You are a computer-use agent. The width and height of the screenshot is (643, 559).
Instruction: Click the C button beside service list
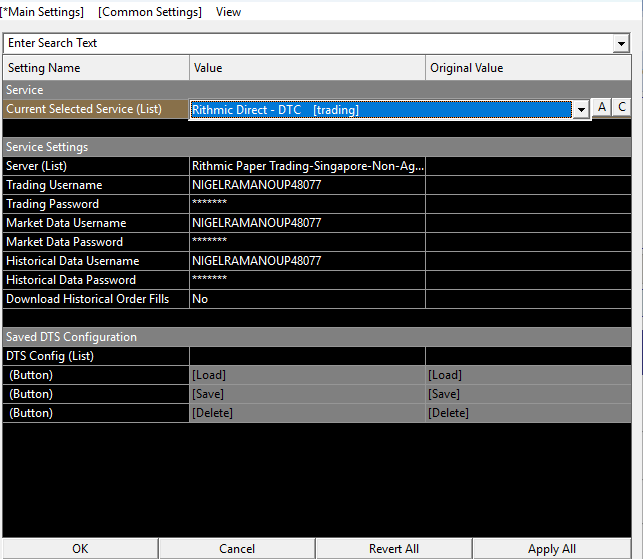622,107
